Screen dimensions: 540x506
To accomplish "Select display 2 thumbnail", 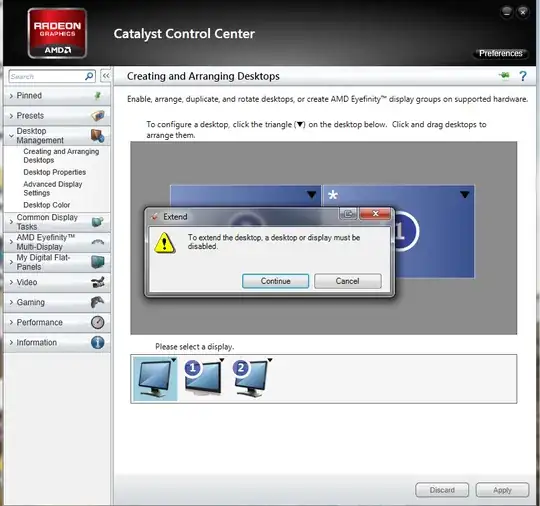I will pyautogui.click(x=251, y=379).
